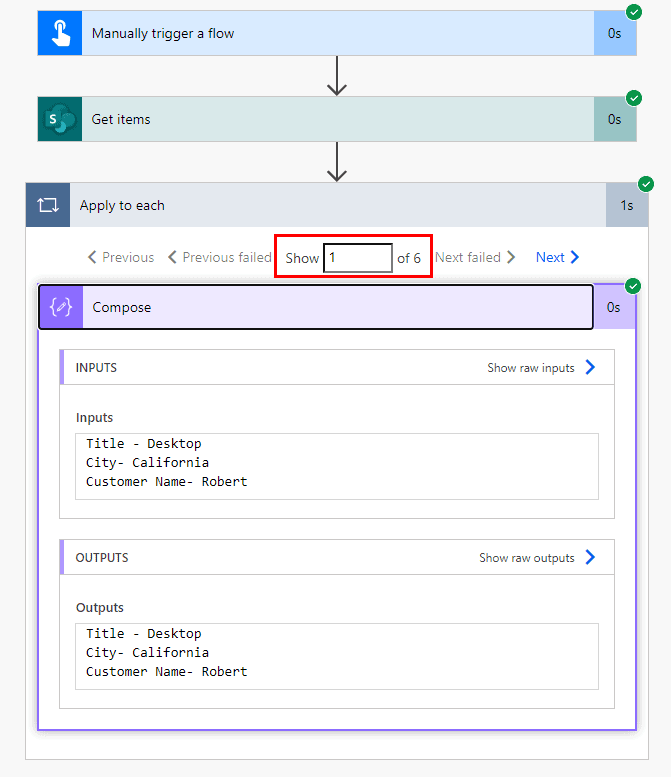Click the Apply to each loop icon
Screen dimensions: 671x777
[x=48, y=205]
